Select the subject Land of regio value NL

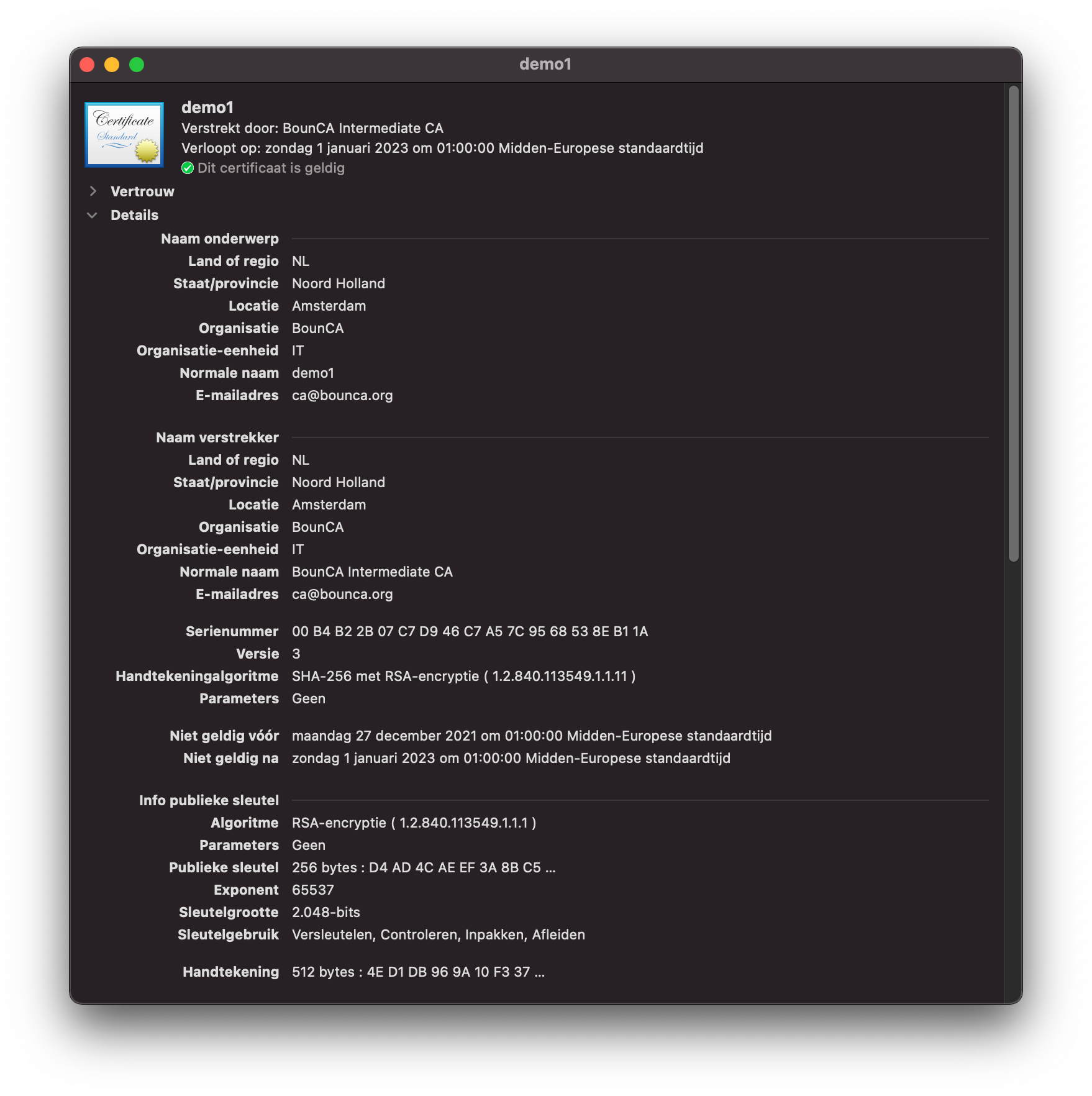[x=301, y=262]
